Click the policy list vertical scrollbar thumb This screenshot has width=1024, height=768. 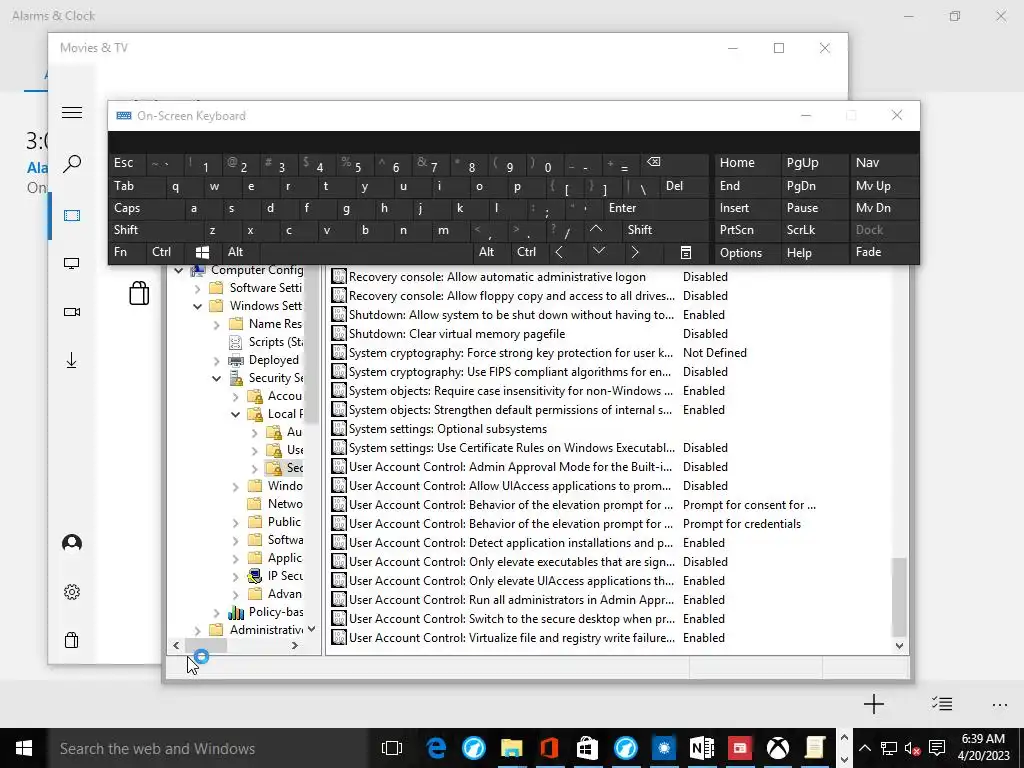[x=899, y=597]
